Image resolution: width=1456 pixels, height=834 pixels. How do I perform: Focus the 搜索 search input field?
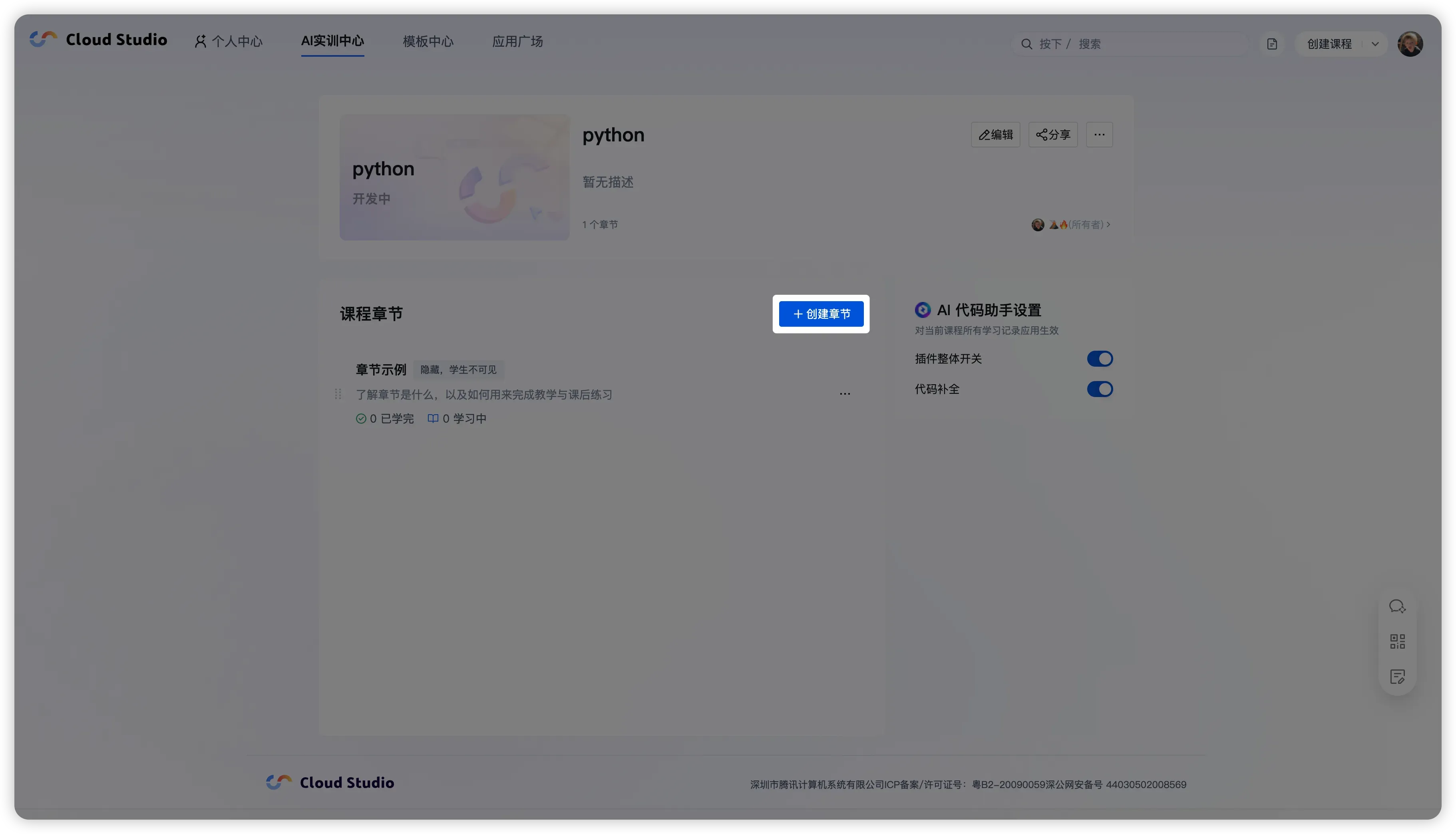[1140, 44]
